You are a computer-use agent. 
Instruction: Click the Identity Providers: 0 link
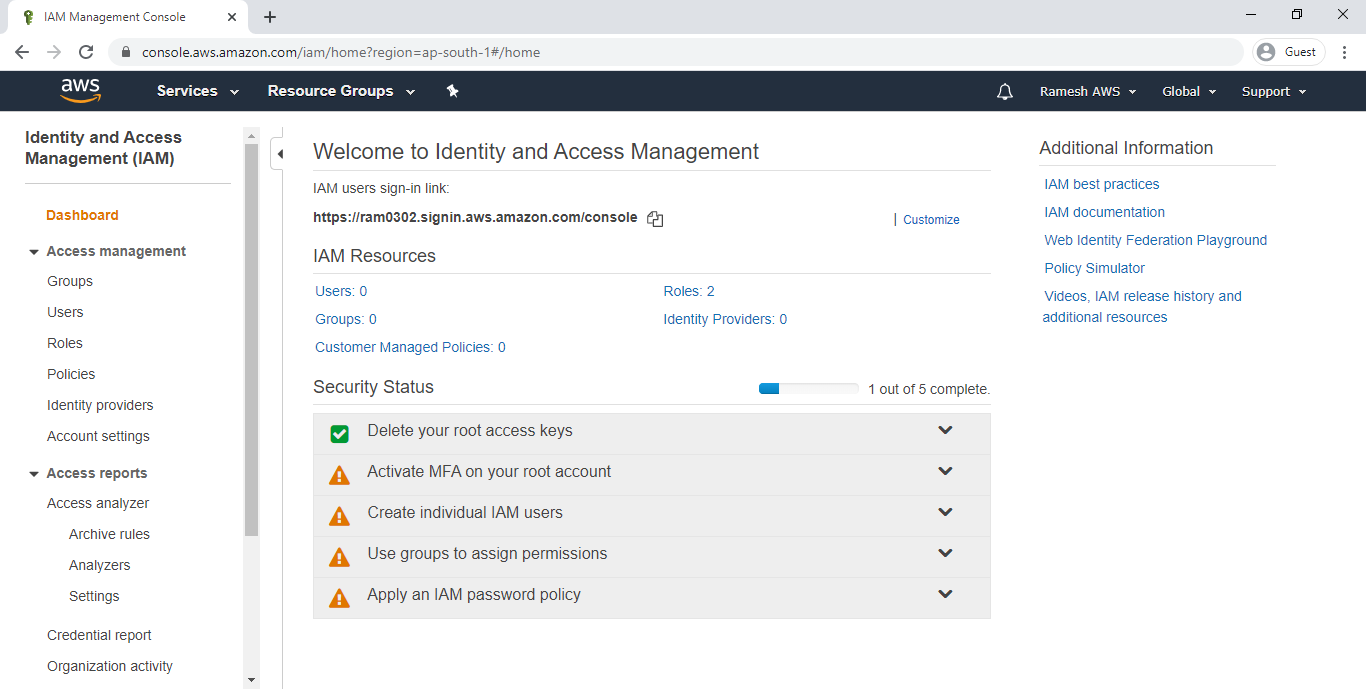coord(725,319)
